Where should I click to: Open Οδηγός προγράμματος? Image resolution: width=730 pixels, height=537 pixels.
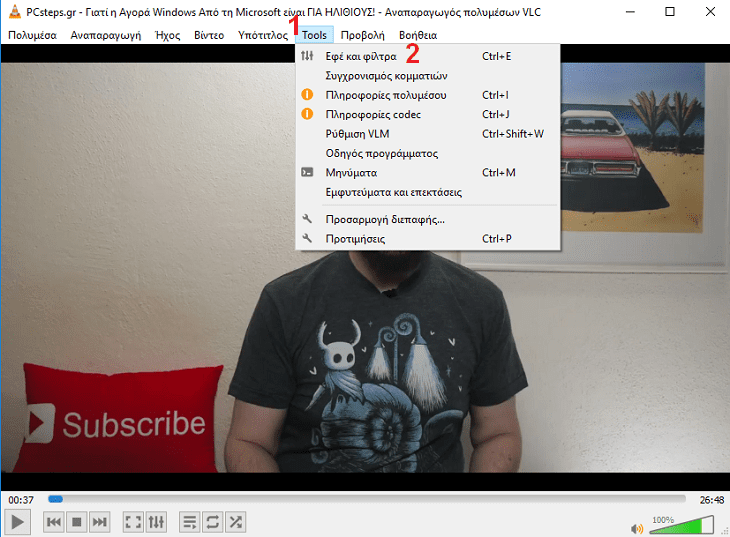427,153
